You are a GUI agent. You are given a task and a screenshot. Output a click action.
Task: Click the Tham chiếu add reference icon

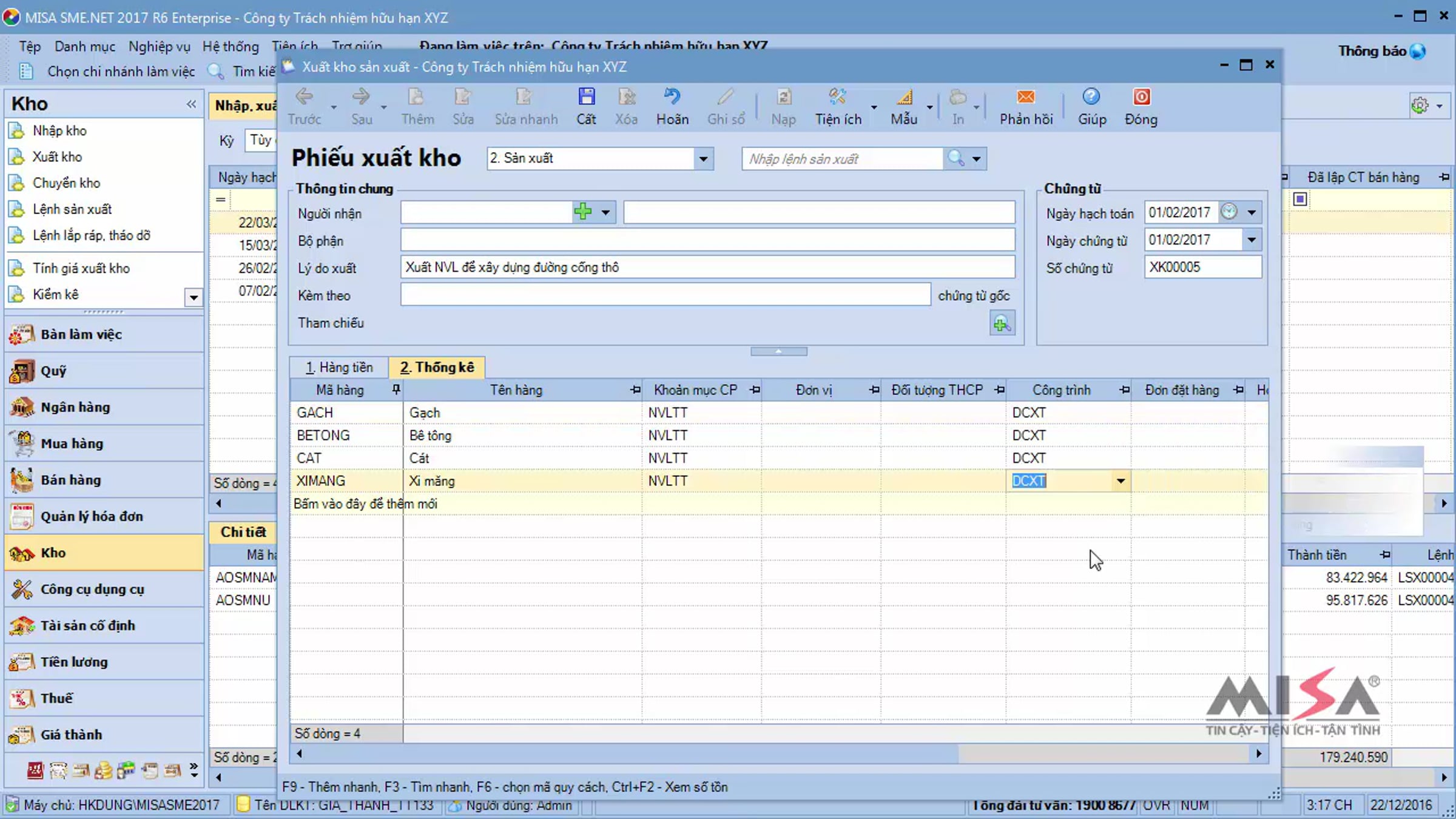(x=1002, y=323)
